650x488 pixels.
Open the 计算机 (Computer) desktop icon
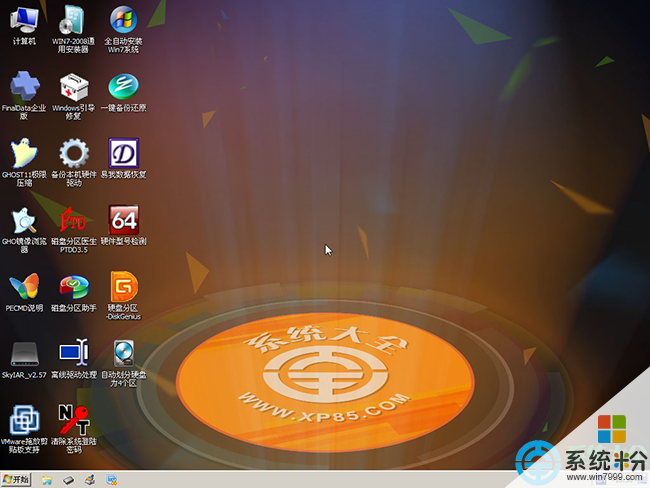(24, 20)
